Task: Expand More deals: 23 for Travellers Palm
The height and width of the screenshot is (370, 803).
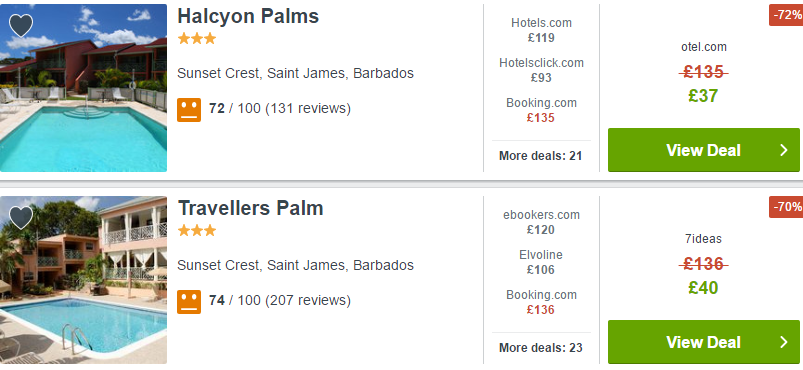Action: (540, 347)
